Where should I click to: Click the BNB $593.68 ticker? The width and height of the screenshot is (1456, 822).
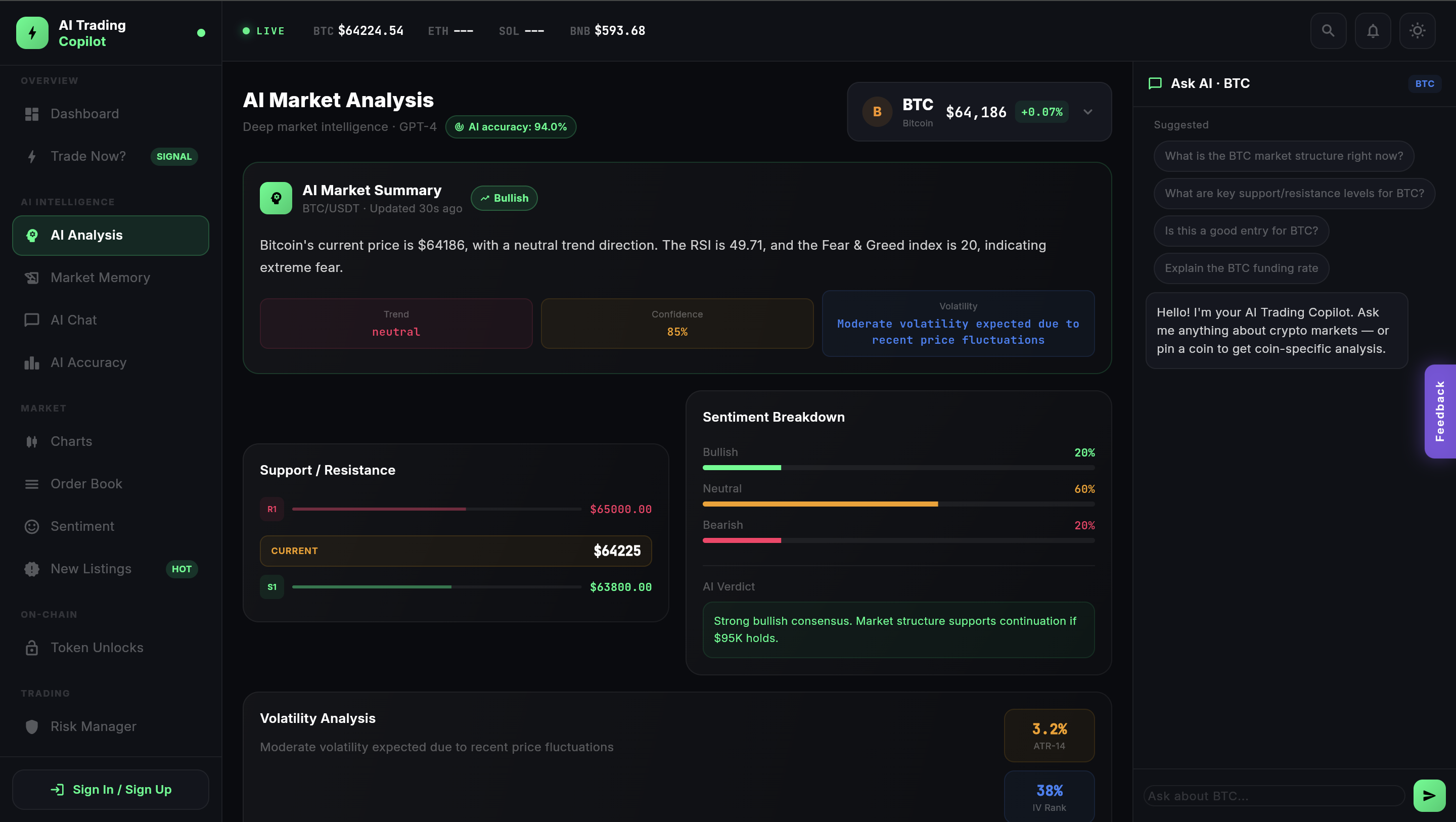point(607,30)
